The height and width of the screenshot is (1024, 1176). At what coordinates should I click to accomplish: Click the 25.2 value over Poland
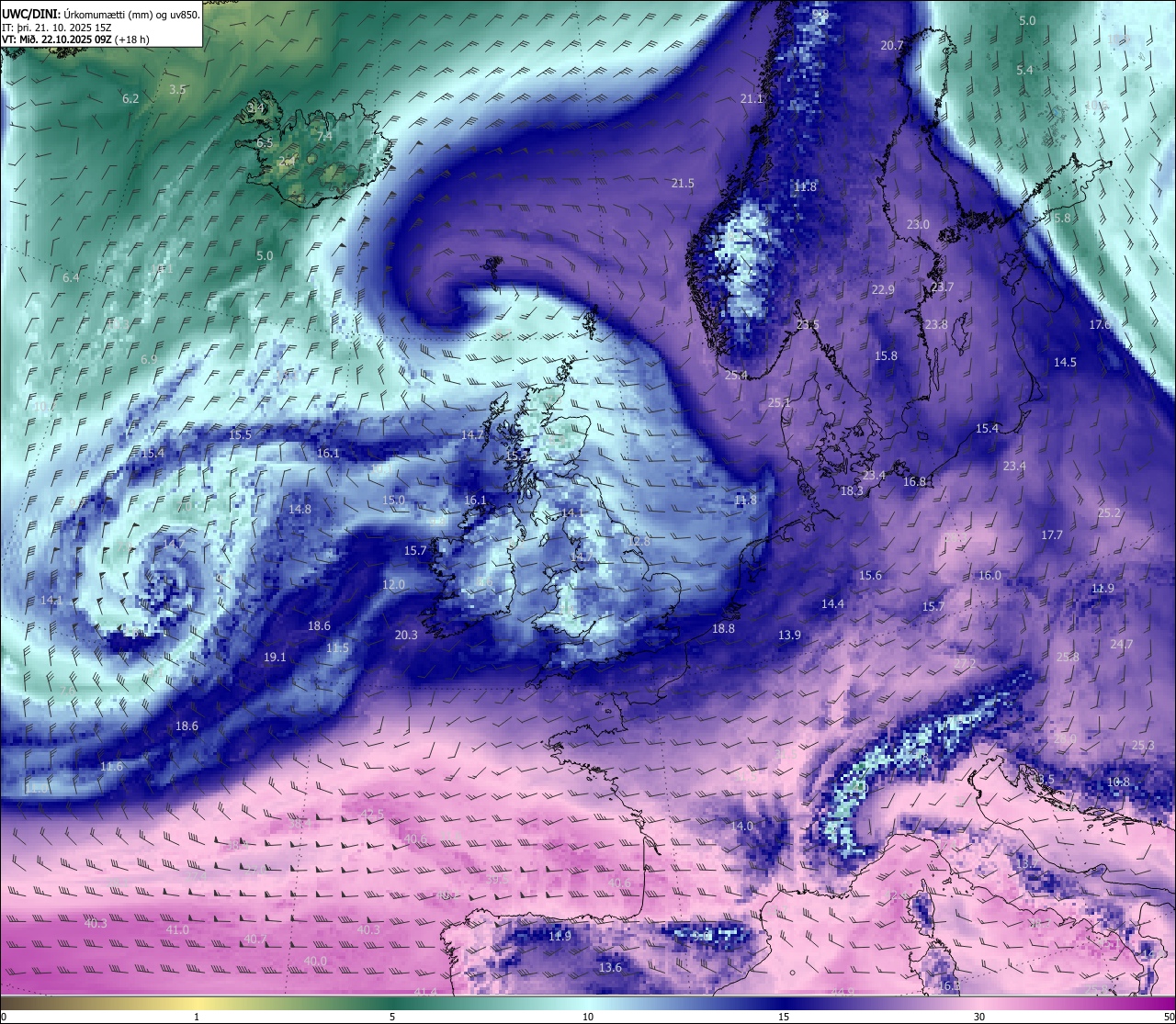click(1109, 512)
